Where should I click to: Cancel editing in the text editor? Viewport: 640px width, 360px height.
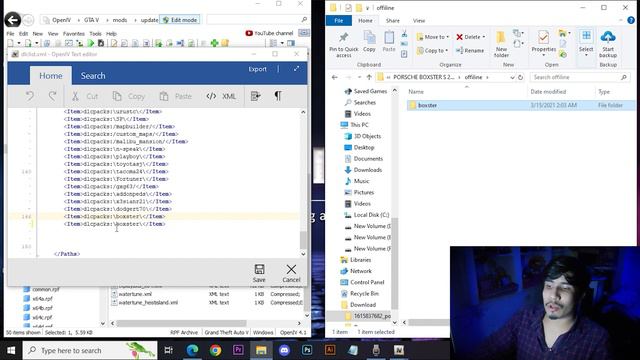(291, 273)
